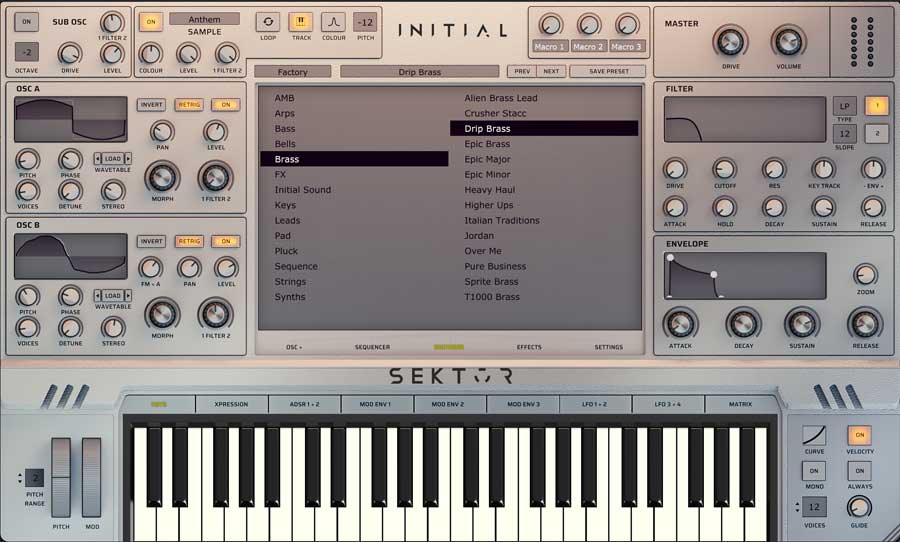Image resolution: width=900 pixels, height=542 pixels.
Task: Click the velocity Curve shape icon
Action: 814,436
